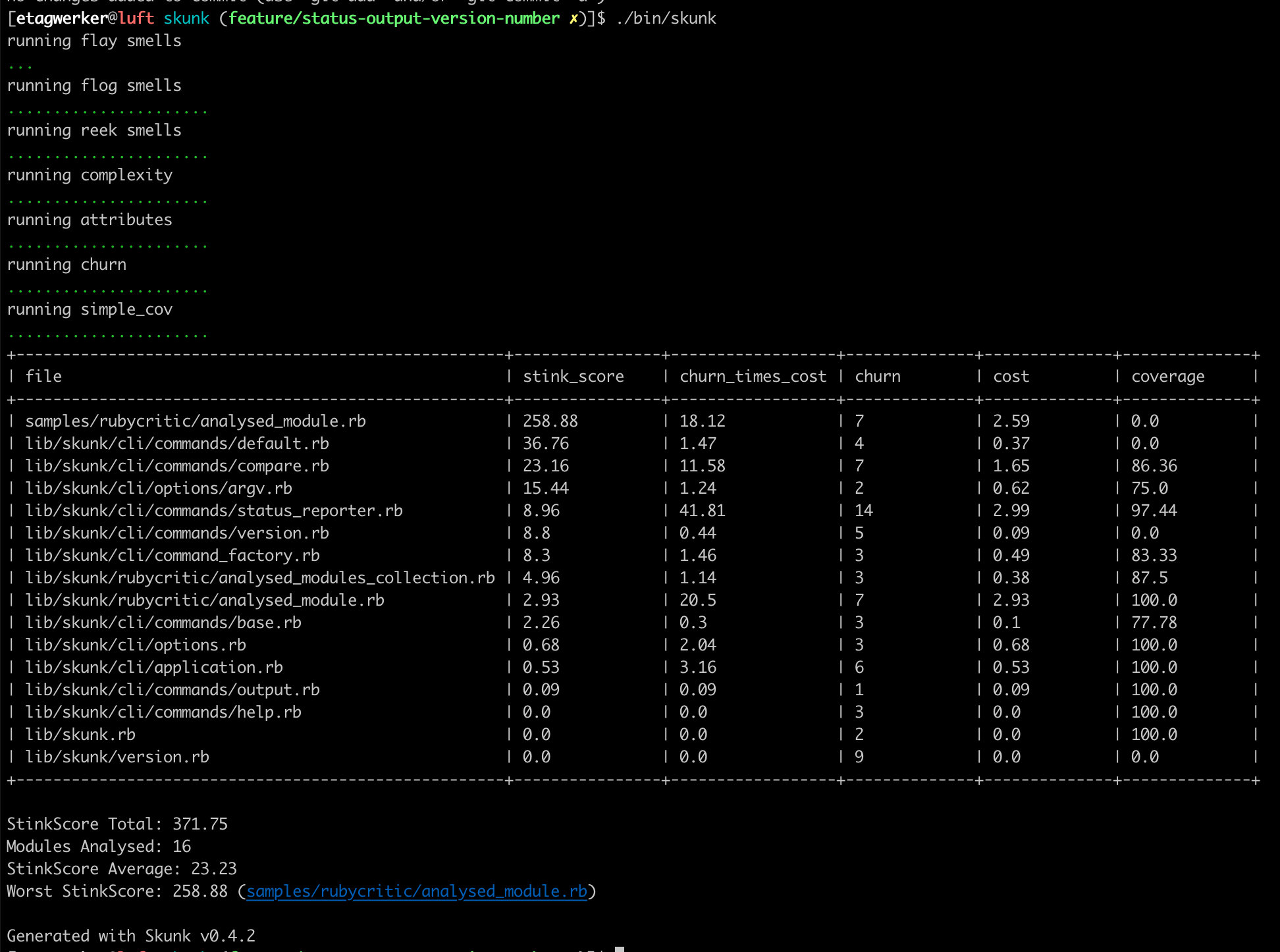
Task: Click the StinkScore Total: 371.75 line
Action: tap(117, 824)
